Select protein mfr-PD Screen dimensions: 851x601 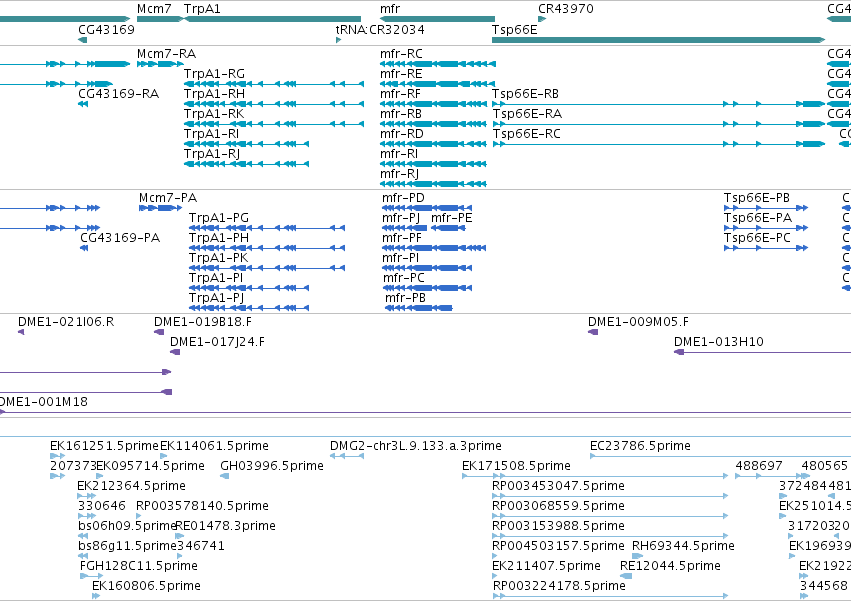point(427,208)
